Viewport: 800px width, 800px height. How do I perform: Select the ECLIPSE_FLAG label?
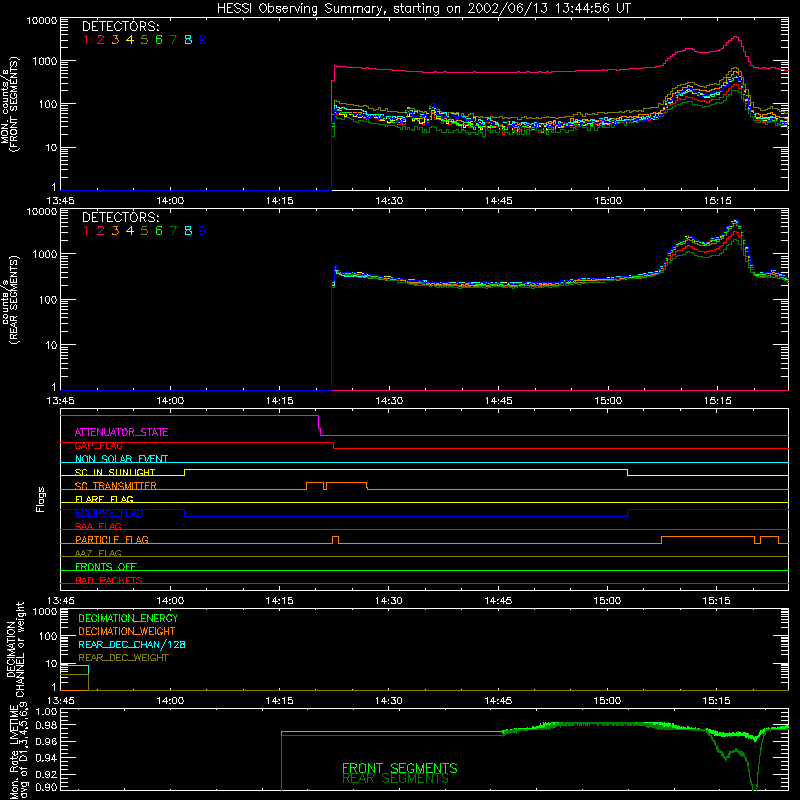coord(109,513)
